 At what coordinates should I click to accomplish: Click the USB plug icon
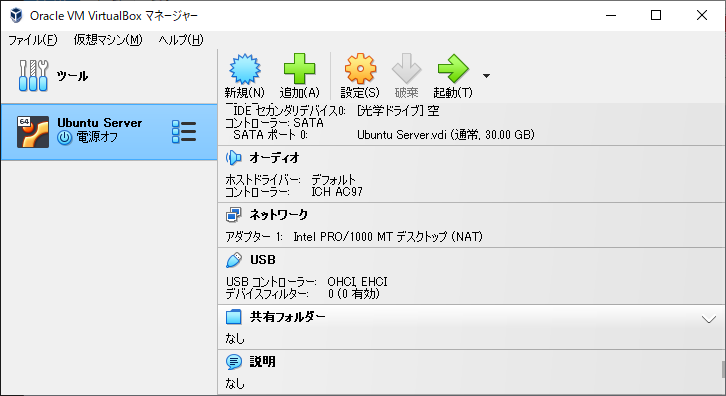click(x=233, y=260)
